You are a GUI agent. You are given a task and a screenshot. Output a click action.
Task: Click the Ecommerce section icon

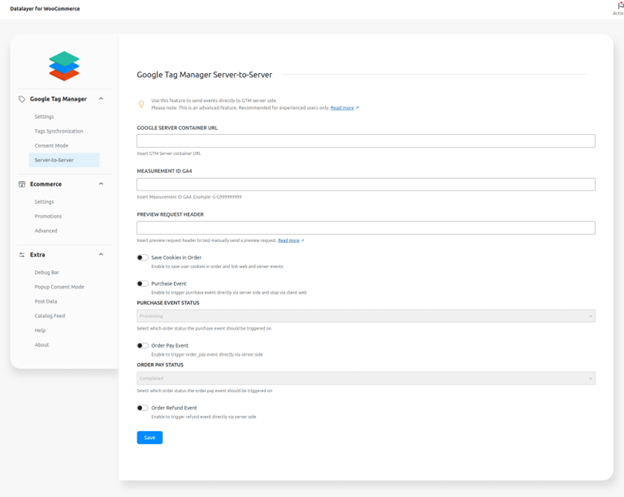click(22, 184)
